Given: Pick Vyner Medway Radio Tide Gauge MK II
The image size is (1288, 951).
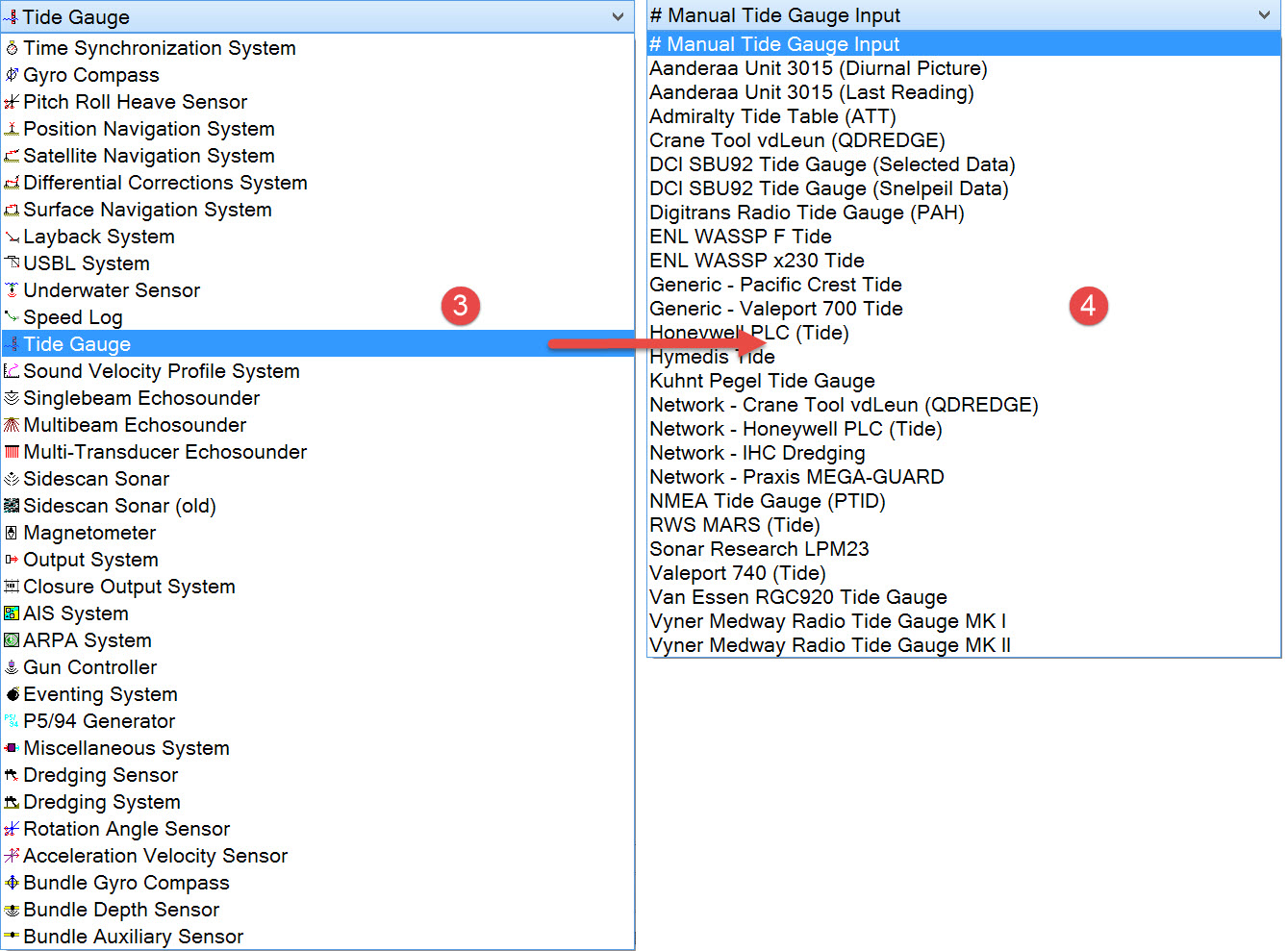Looking at the screenshot, I should (x=964, y=645).
